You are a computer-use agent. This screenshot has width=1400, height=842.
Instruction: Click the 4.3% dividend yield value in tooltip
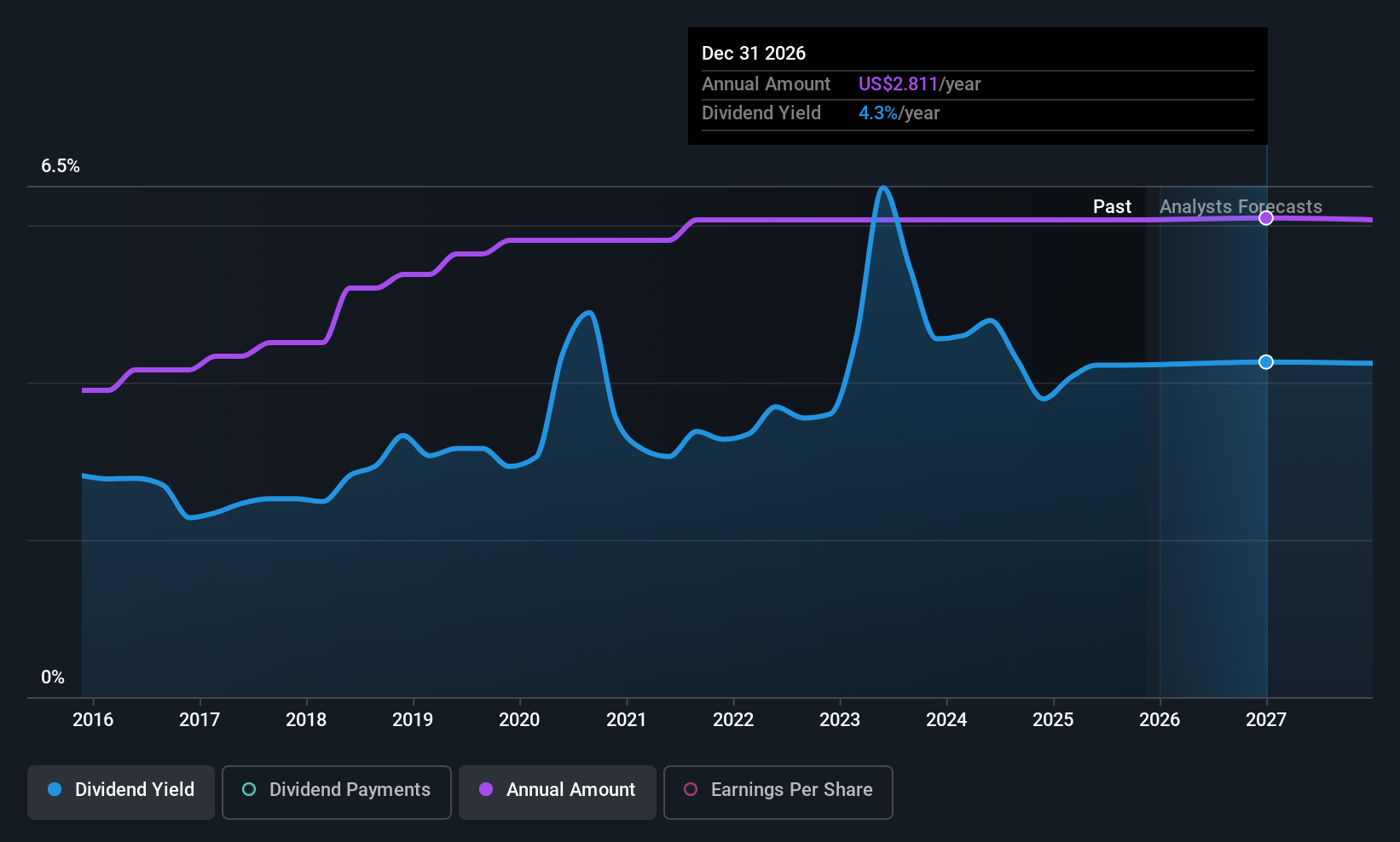click(877, 113)
